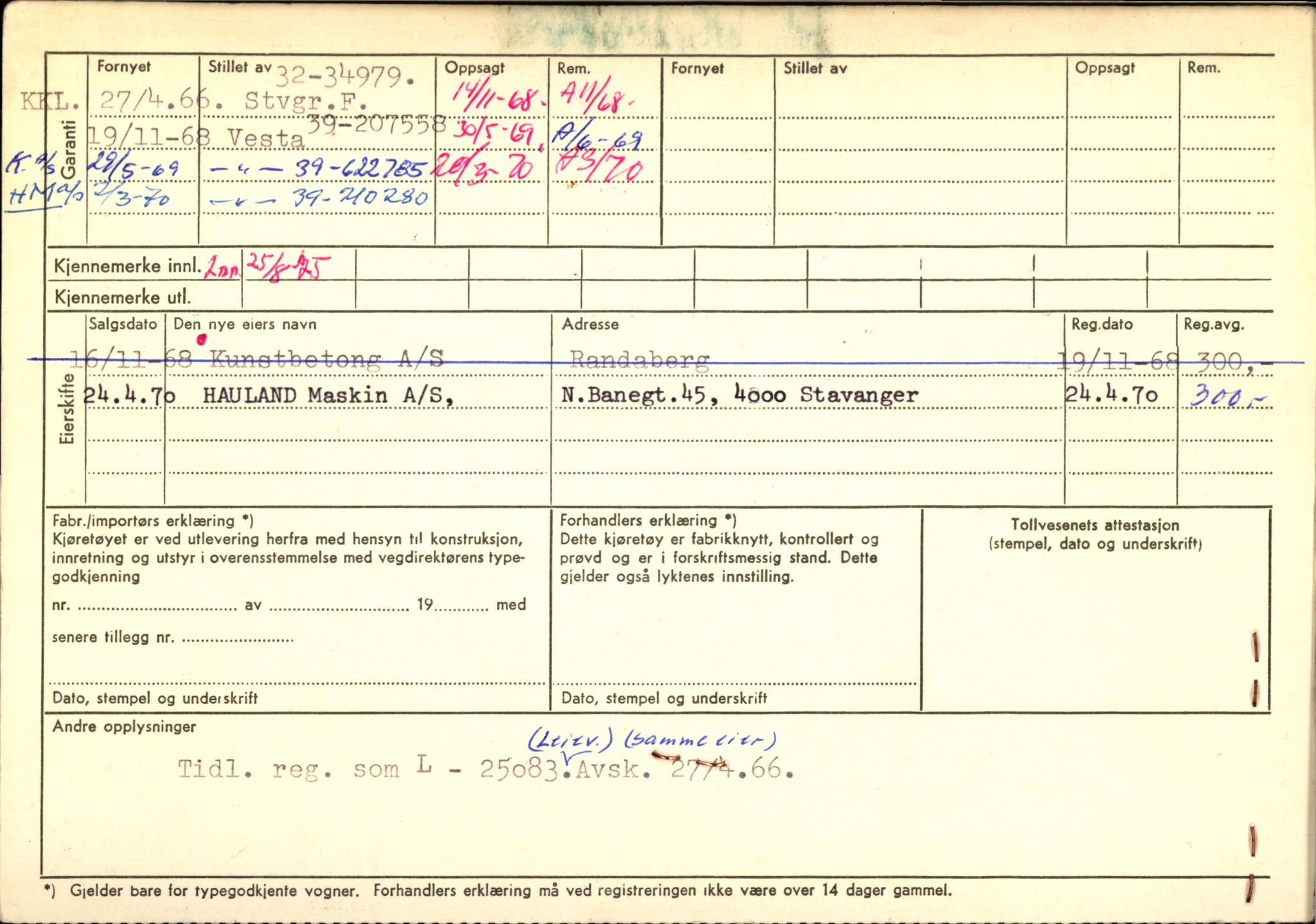The image size is (1316, 924).
Task: Select the 'Fabr./importørs erklæring *)' heading
Action: coord(153,521)
